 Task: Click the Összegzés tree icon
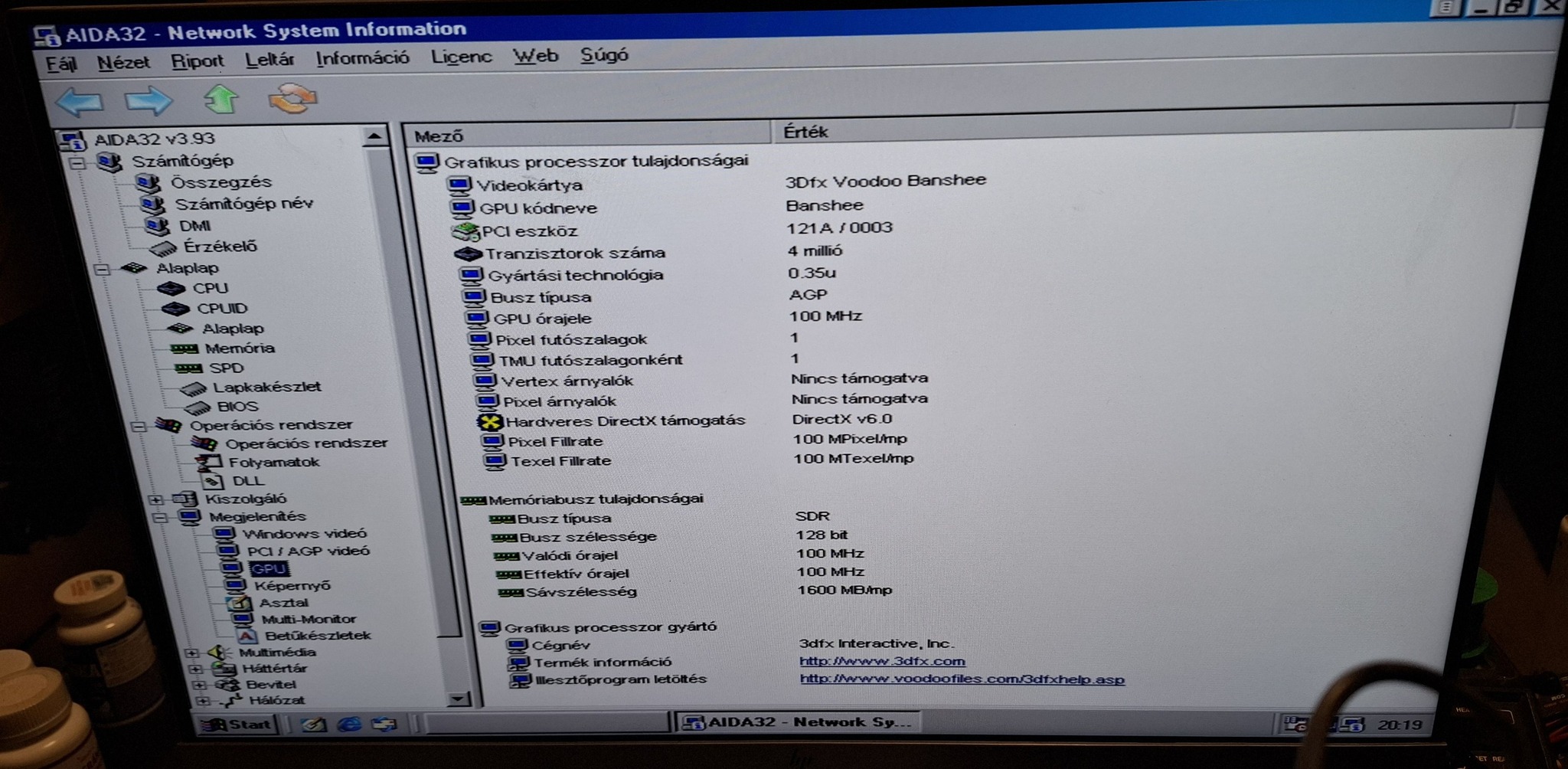(148, 182)
